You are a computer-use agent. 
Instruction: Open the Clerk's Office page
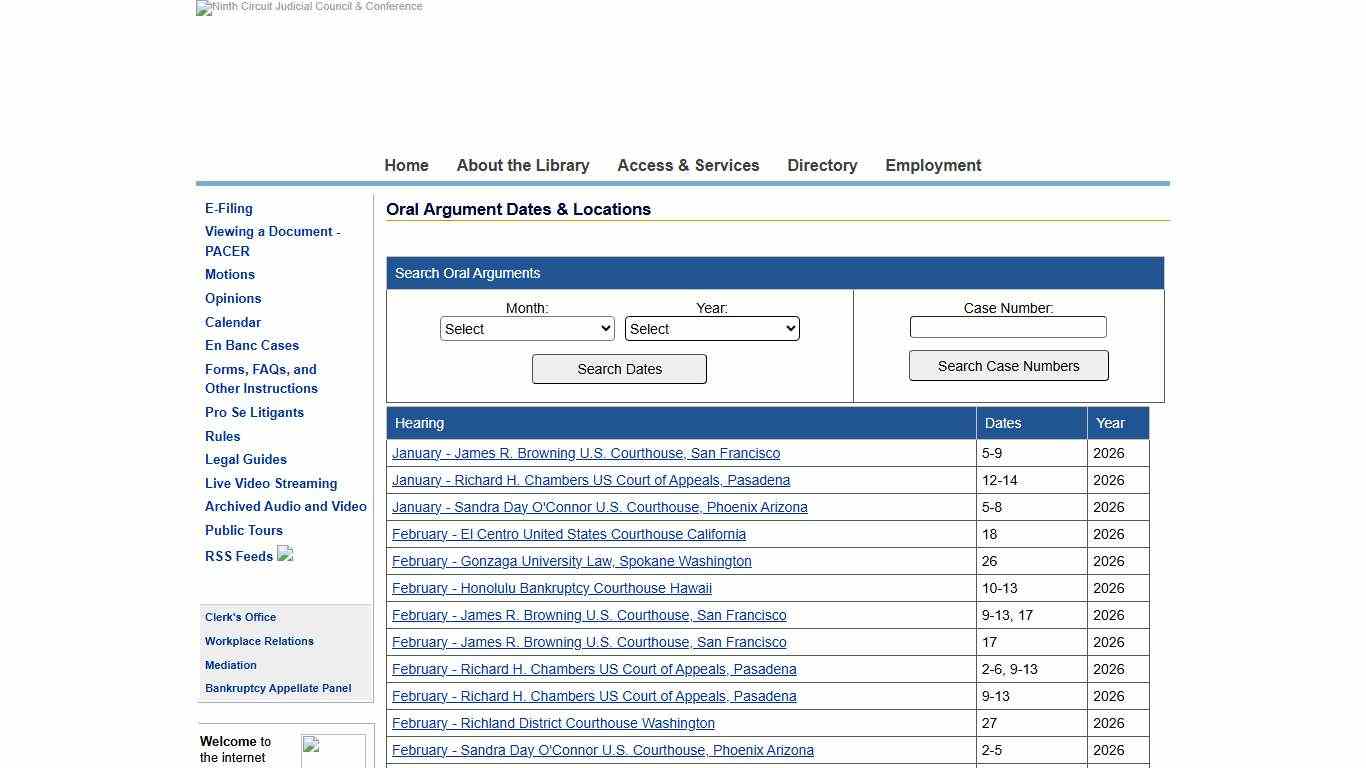240,617
